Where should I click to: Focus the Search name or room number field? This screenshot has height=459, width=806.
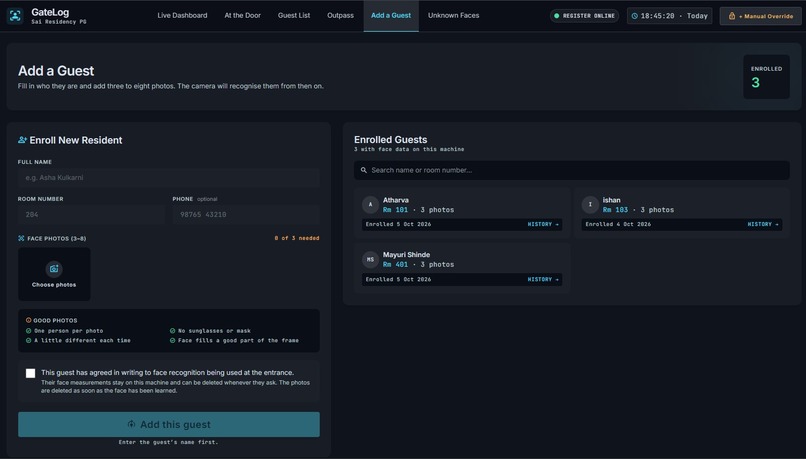point(572,170)
